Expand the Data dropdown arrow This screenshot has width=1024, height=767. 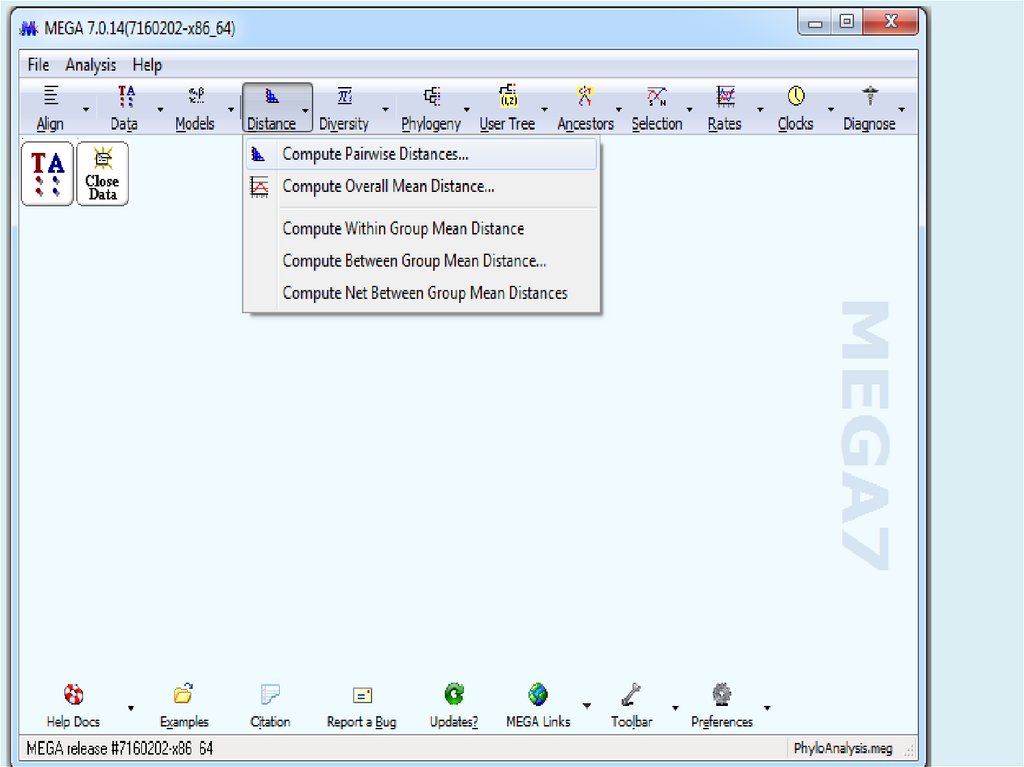coord(160,109)
